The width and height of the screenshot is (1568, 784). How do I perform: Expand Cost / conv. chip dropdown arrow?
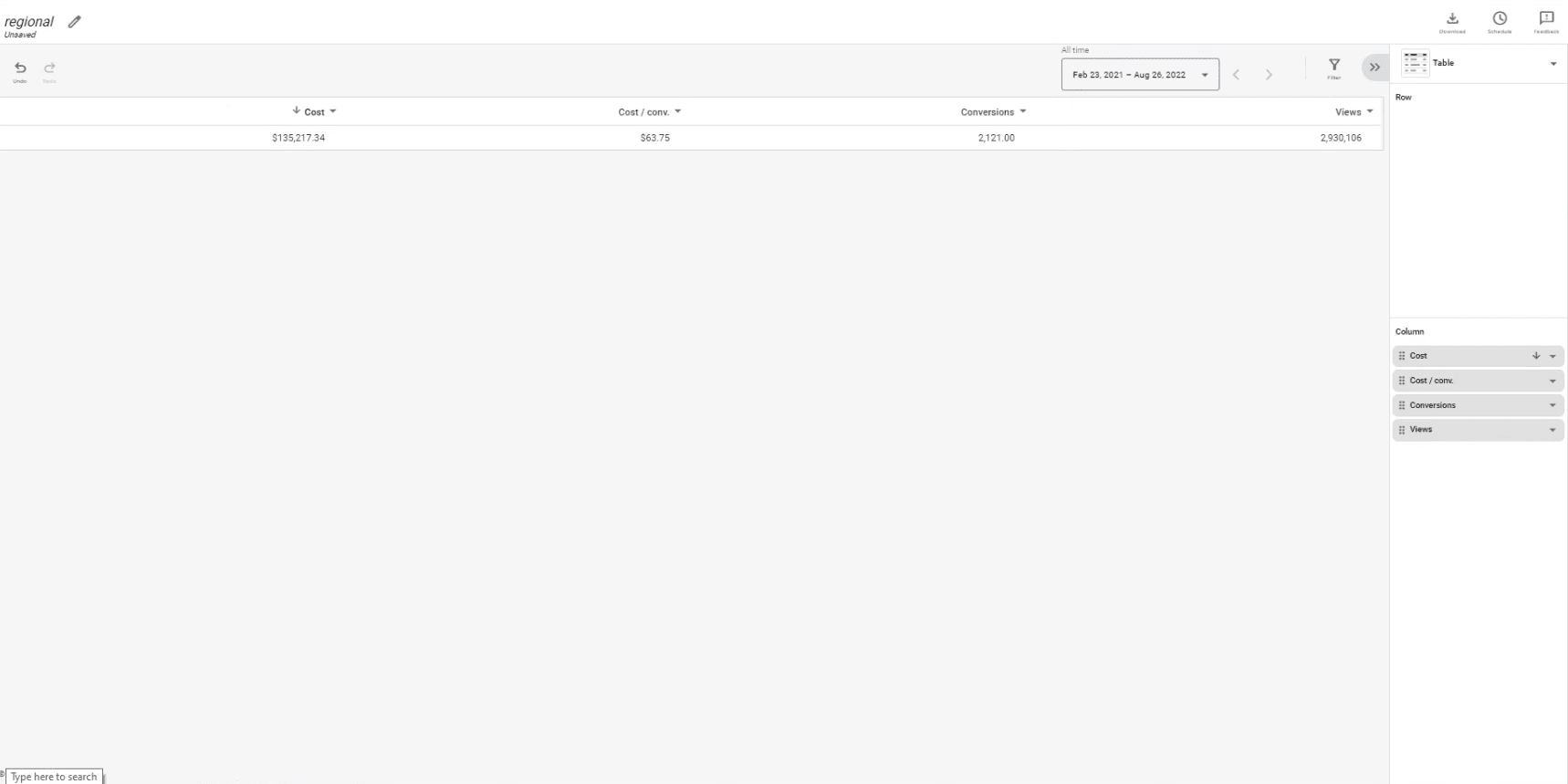coord(1552,382)
